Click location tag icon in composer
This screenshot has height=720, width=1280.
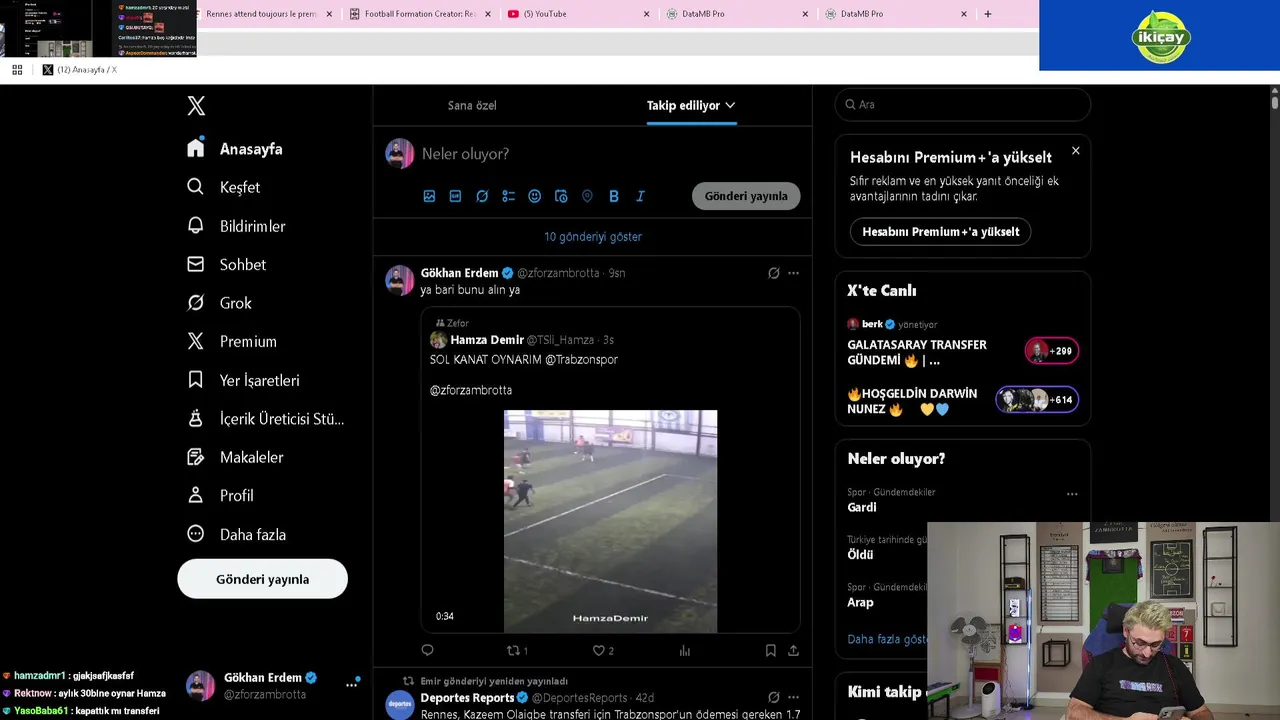[x=587, y=196]
